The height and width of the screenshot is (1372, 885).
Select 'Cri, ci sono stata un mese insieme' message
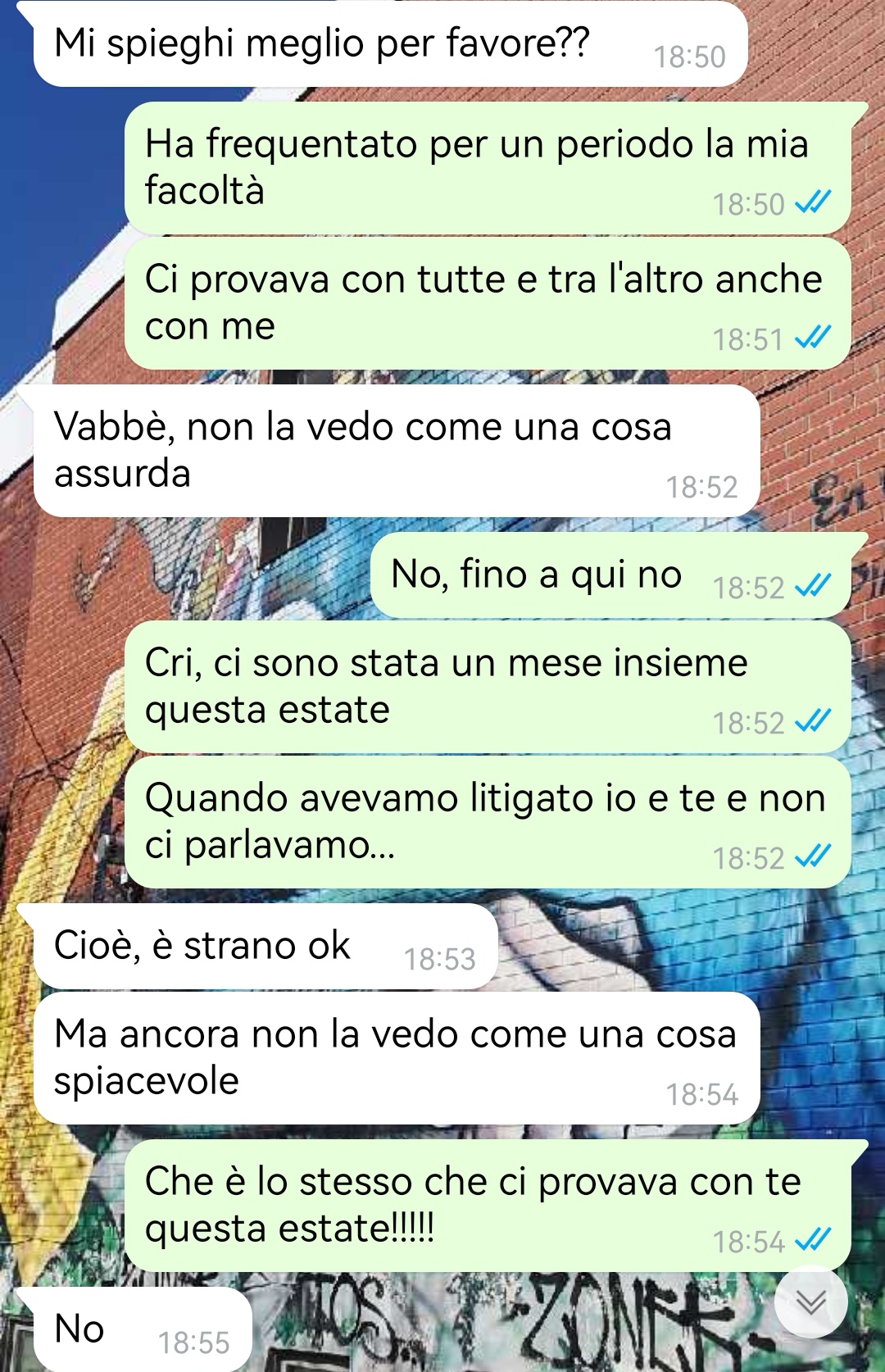[x=488, y=687]
